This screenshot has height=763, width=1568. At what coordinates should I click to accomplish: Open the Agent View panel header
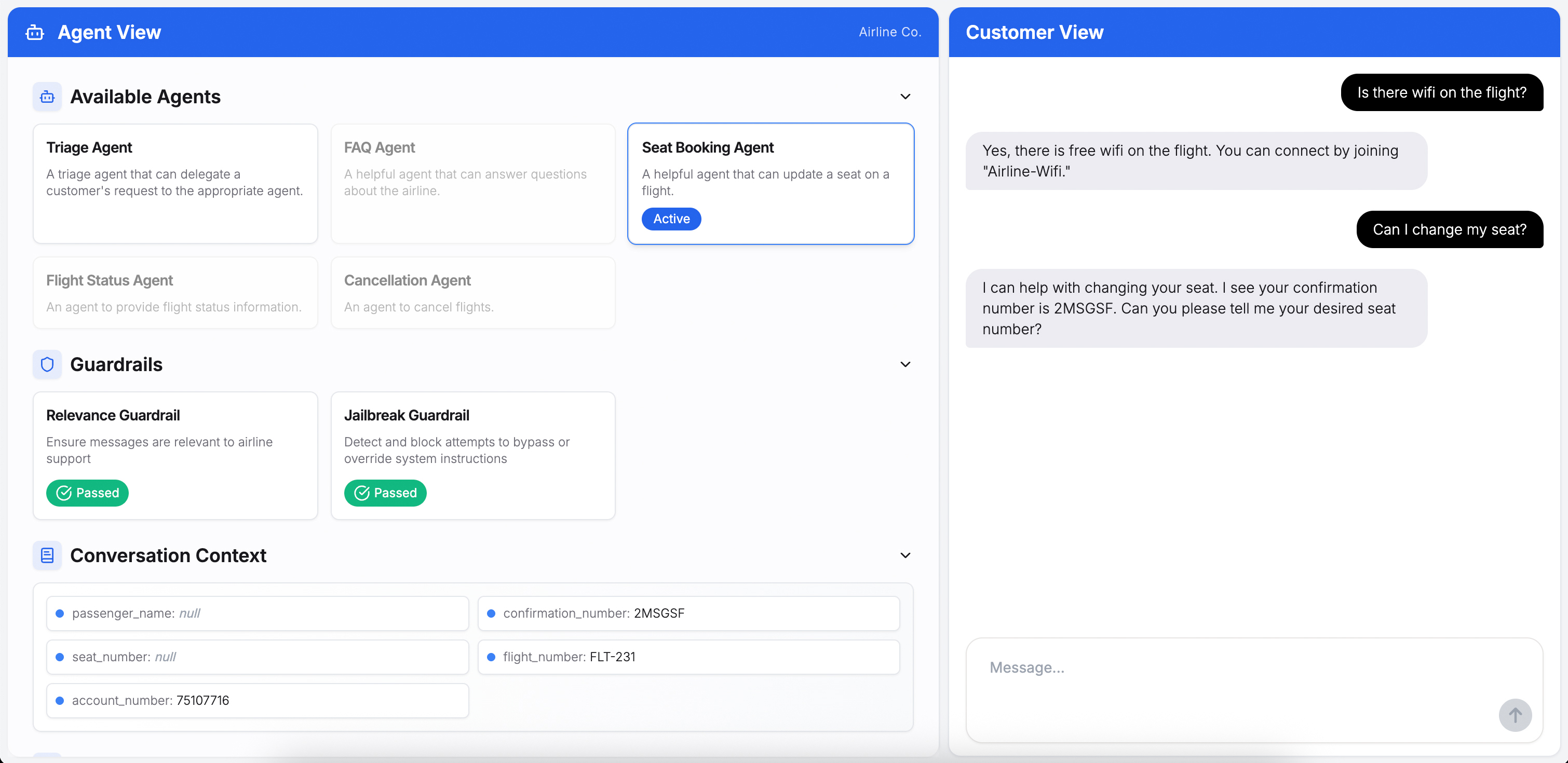pyautogui.click(x=110, y=32)
